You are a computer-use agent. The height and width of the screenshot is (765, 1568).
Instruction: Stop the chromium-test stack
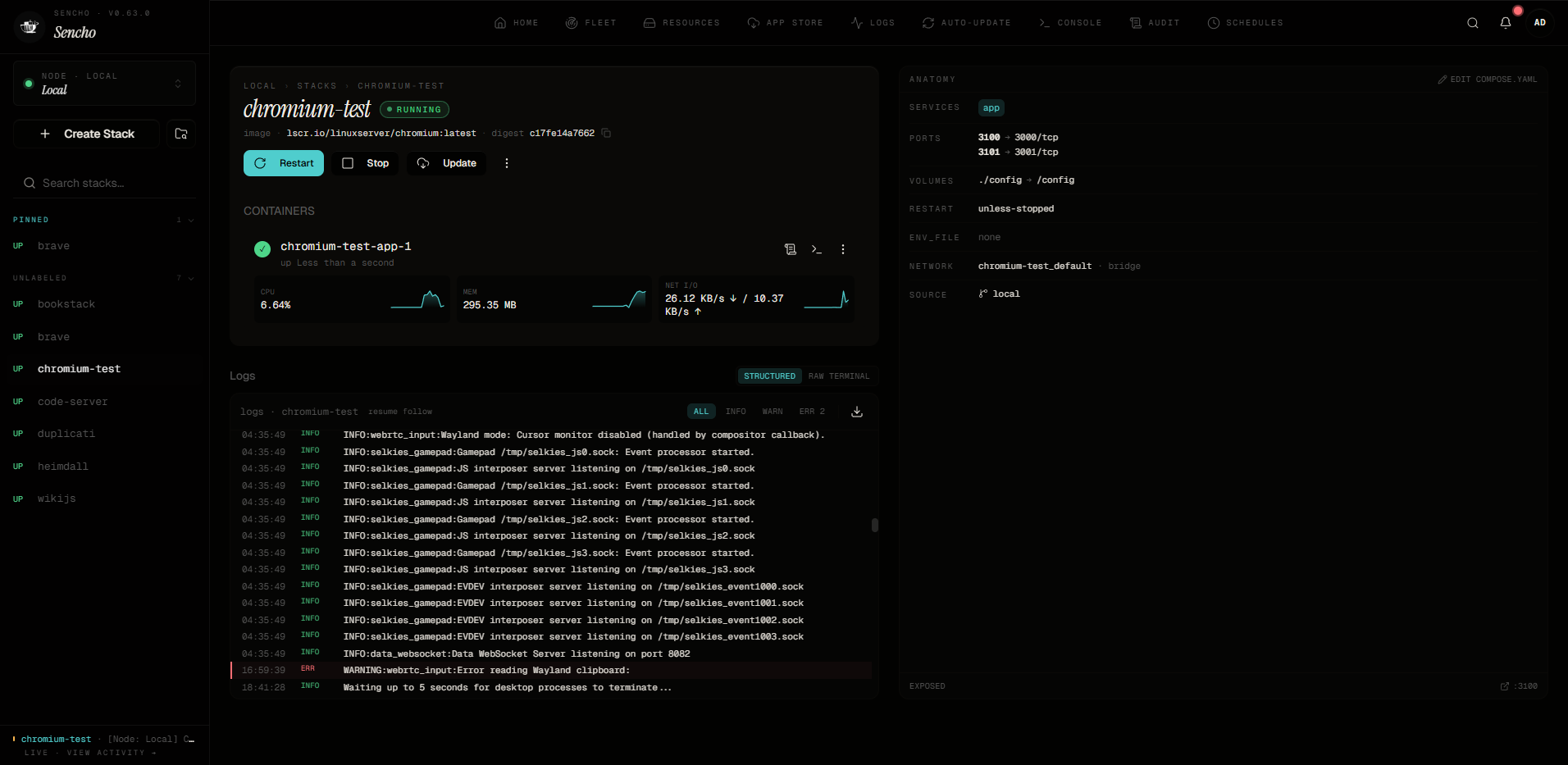pyautogui.click(x=365, y=163)
